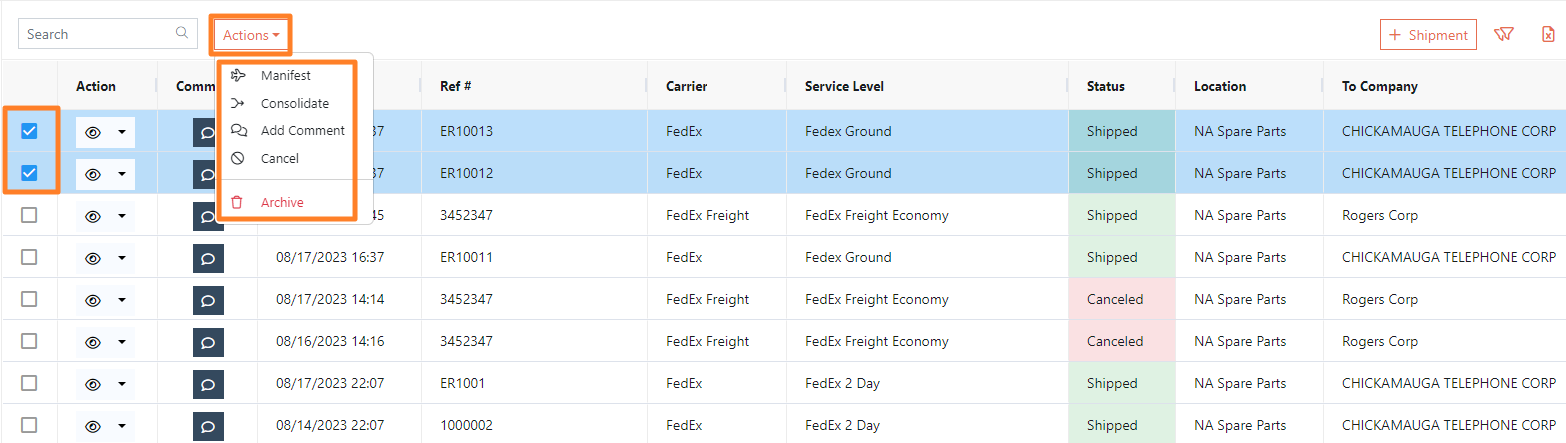Click the search magnifier icon

[182, 33]
